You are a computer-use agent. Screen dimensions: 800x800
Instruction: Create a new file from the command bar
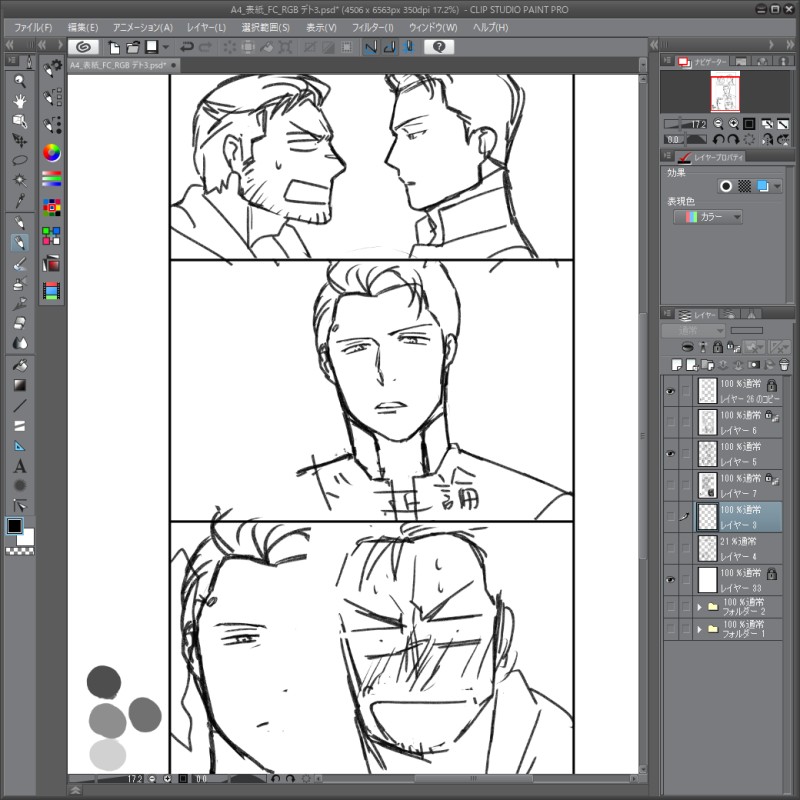coord(114,47)
